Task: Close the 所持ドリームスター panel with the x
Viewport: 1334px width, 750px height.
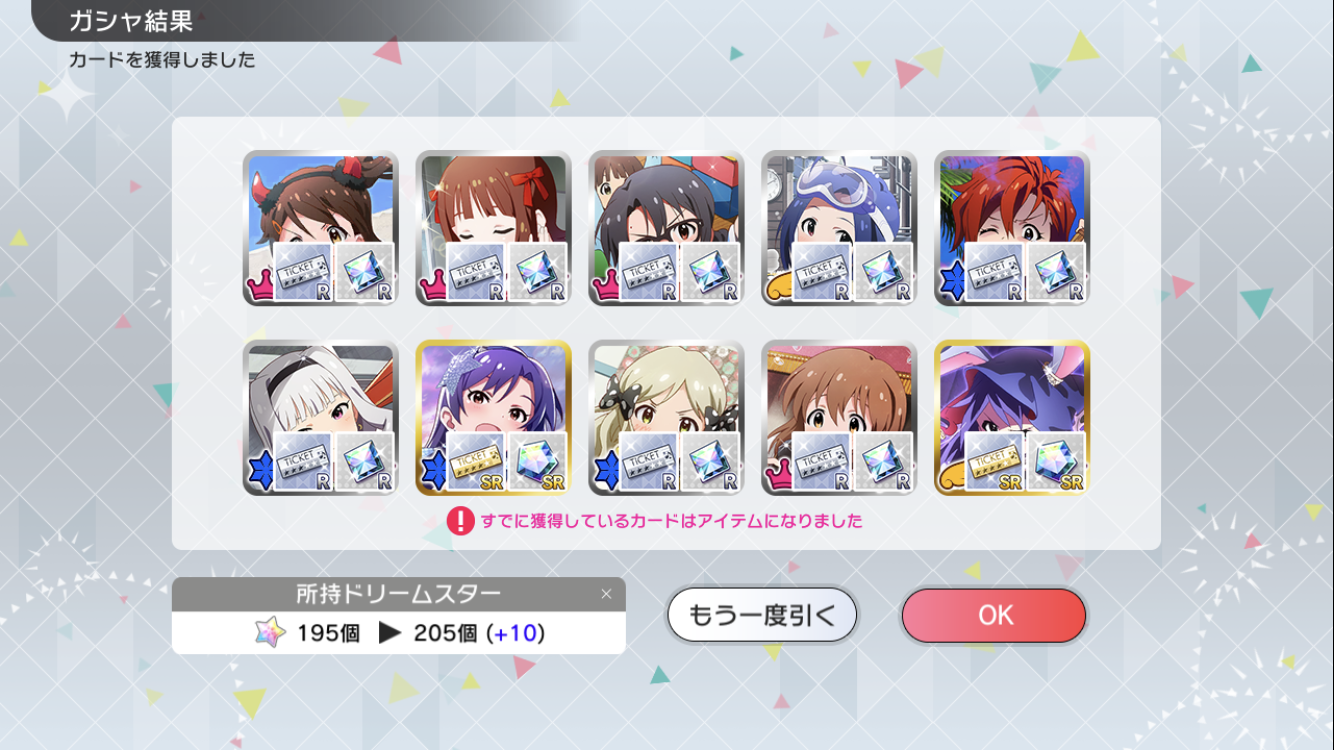Action: (606, 594)
